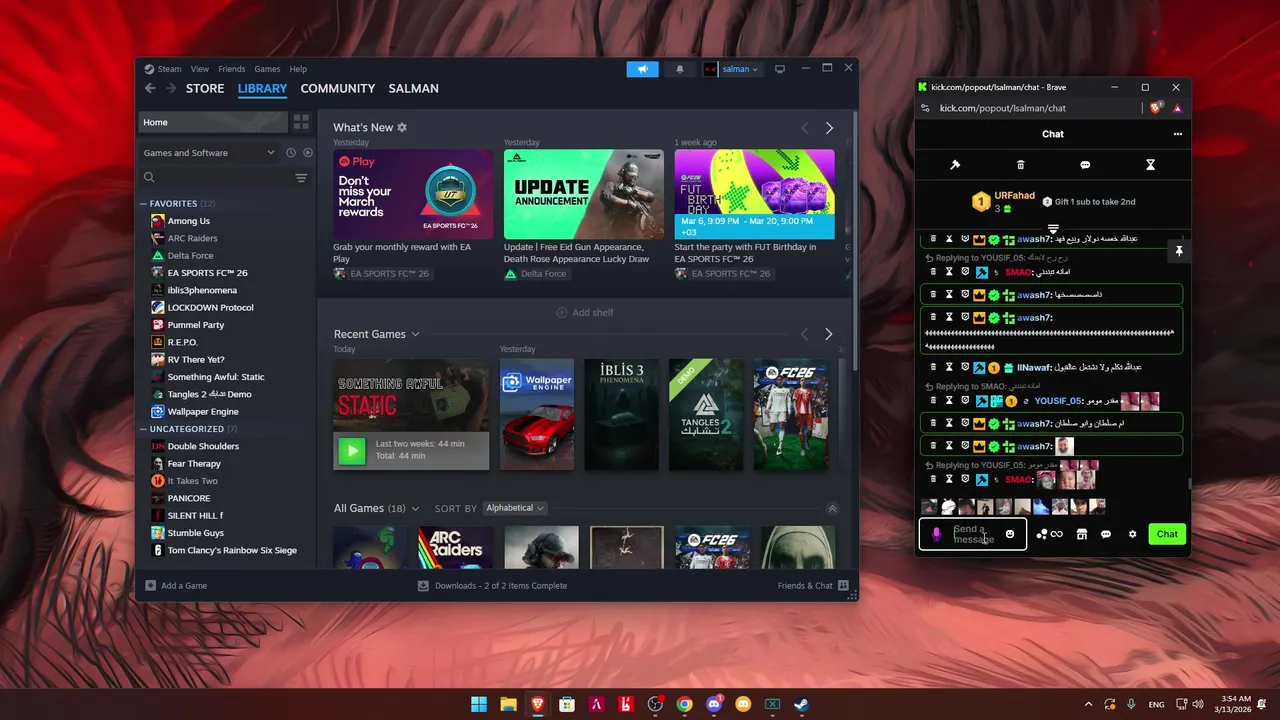The image size is (1280, 720).
Task: Select Home in library sidebar
Action: pos(213,122)
